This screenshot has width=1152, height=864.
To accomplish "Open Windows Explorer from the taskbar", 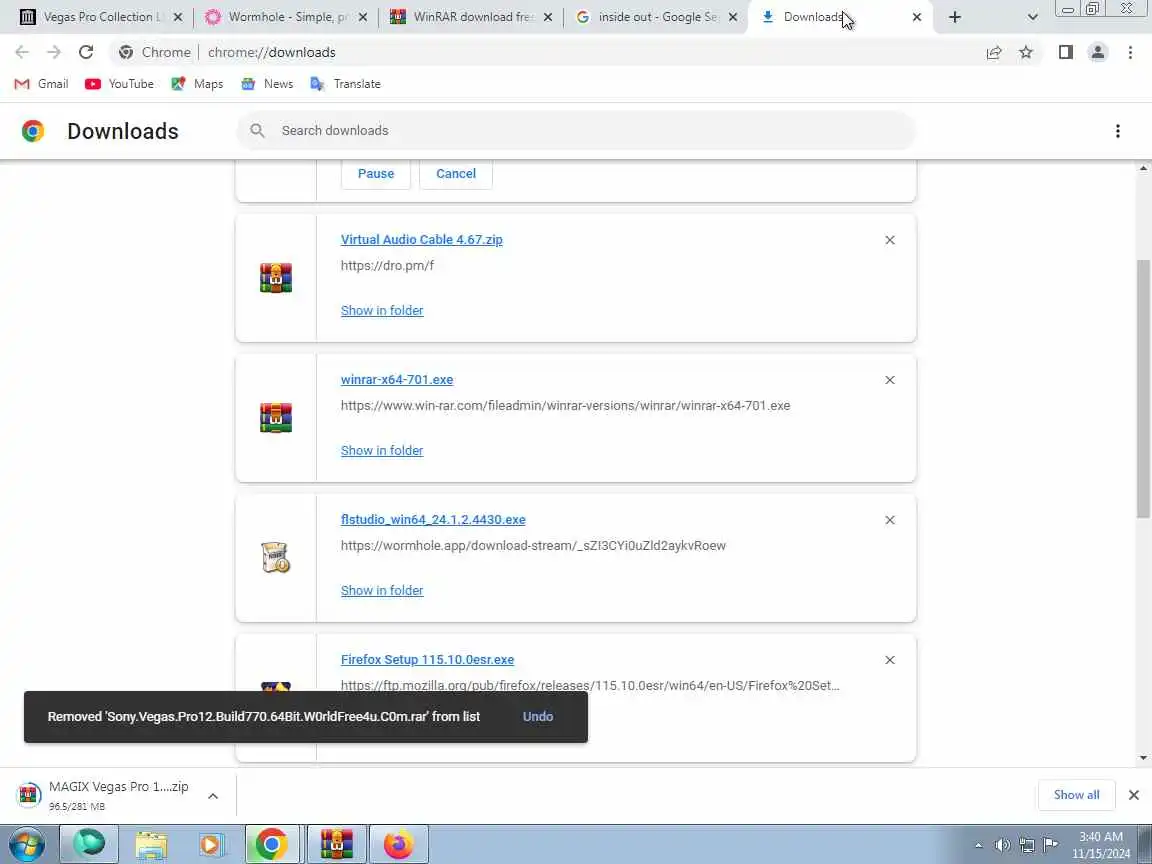I will pyautogui.click(x=151, y=845).
